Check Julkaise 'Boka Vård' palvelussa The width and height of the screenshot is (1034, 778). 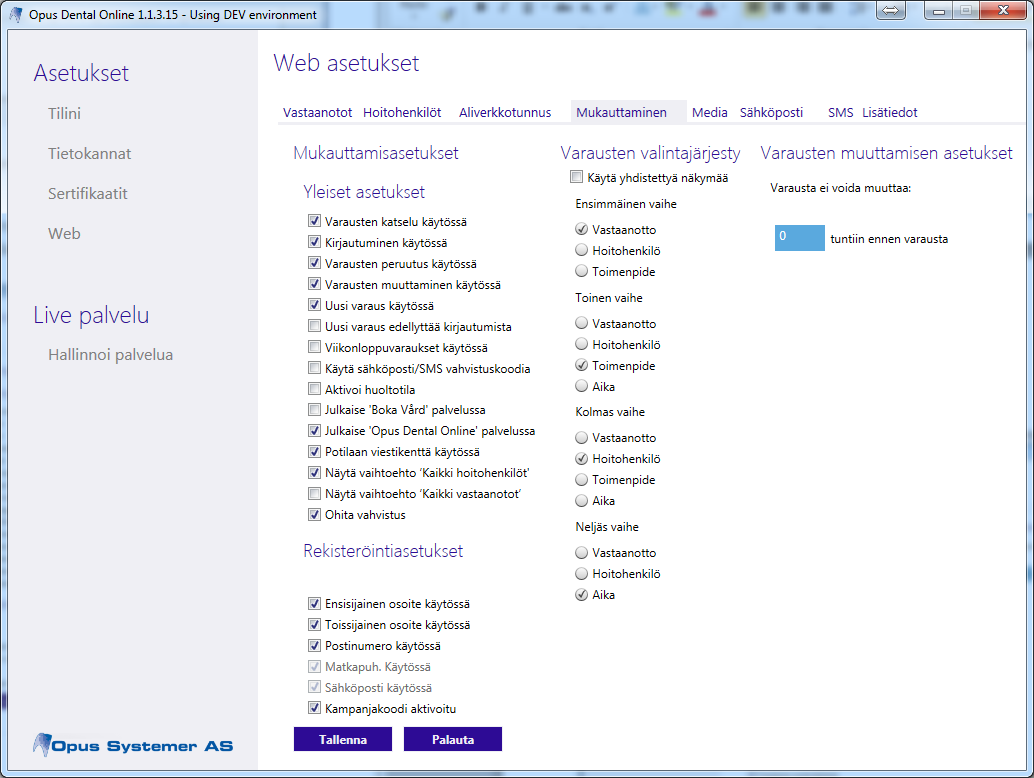[x=315, y=409]
